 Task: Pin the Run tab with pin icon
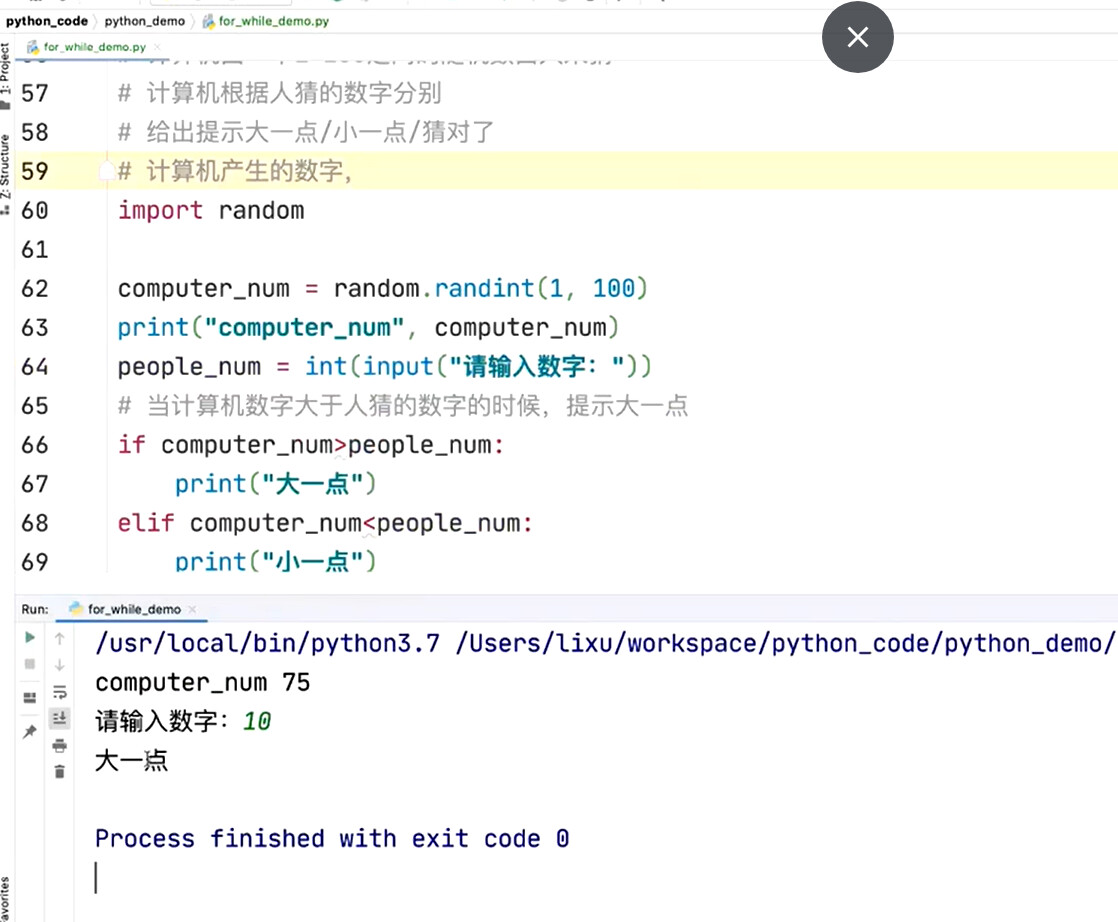tap(29, 732)
